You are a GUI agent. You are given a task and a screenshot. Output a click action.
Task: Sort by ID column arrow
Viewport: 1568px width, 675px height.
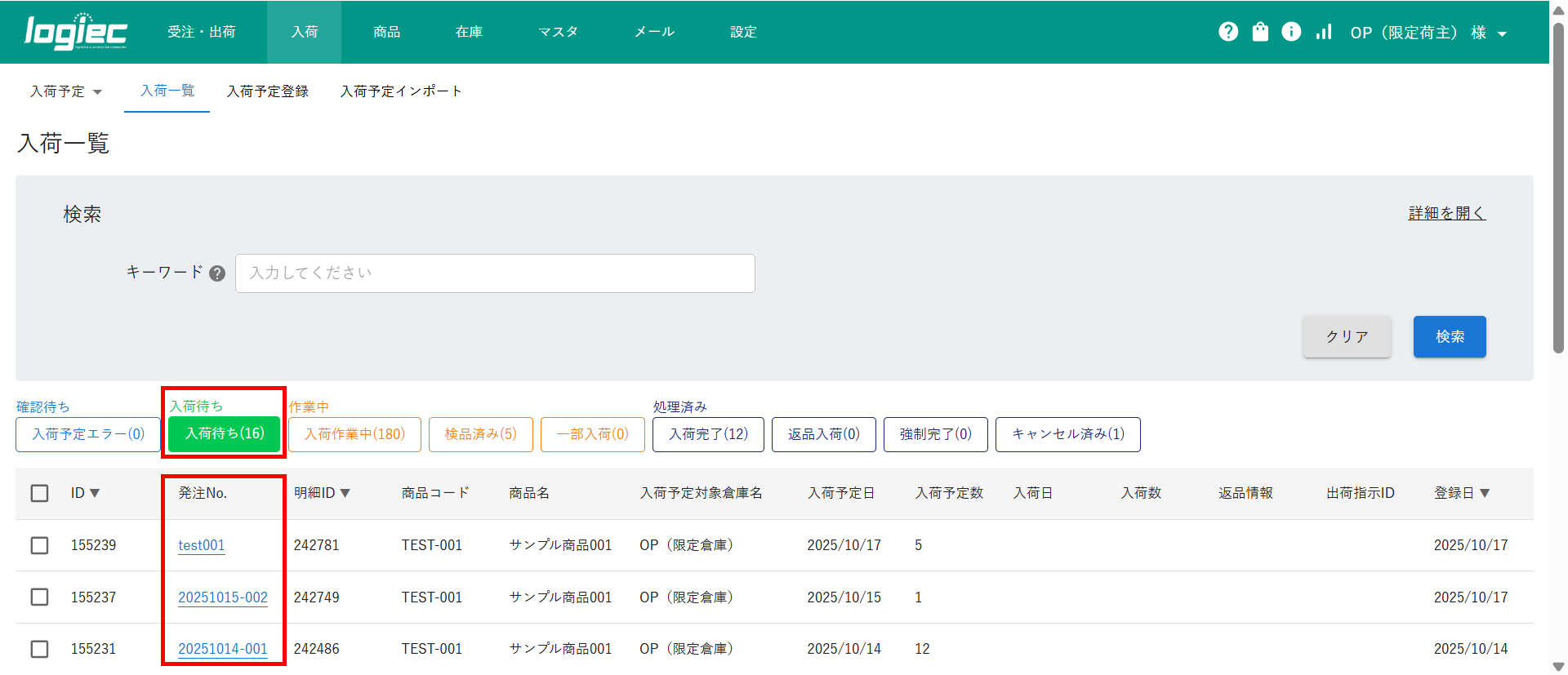95,493
